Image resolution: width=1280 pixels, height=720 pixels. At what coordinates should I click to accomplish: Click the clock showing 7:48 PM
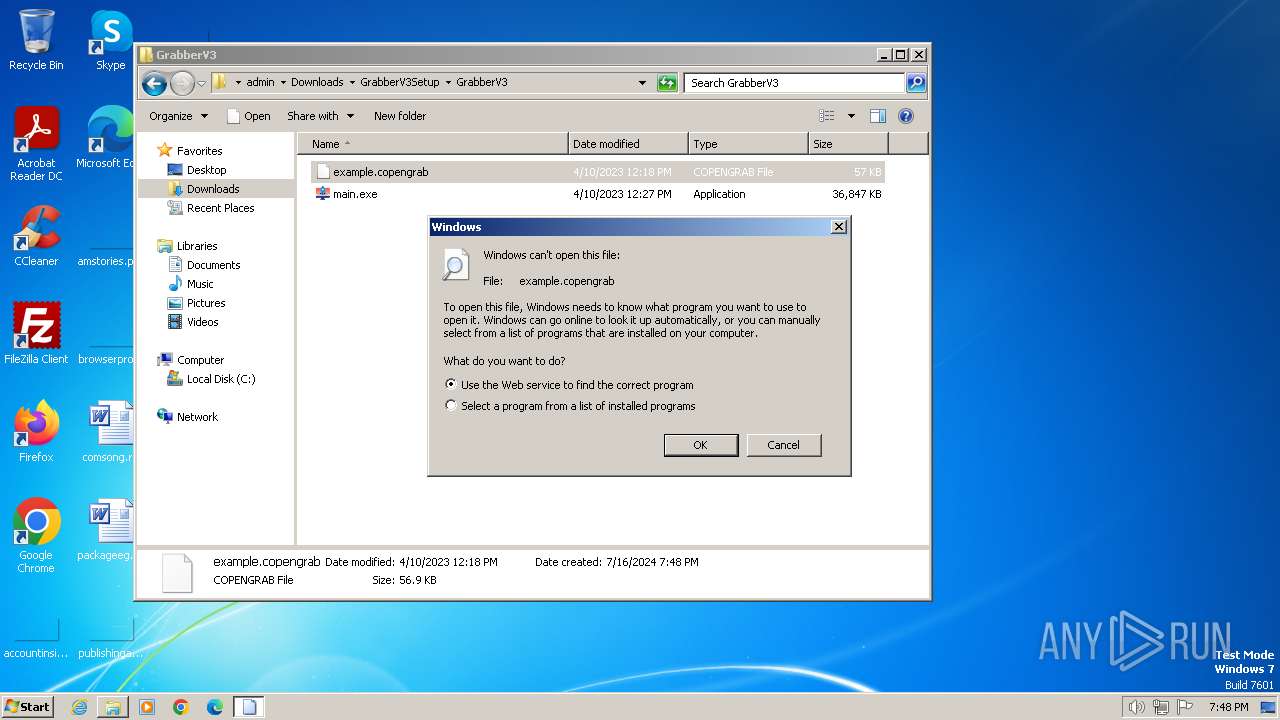coord(1229,707)
